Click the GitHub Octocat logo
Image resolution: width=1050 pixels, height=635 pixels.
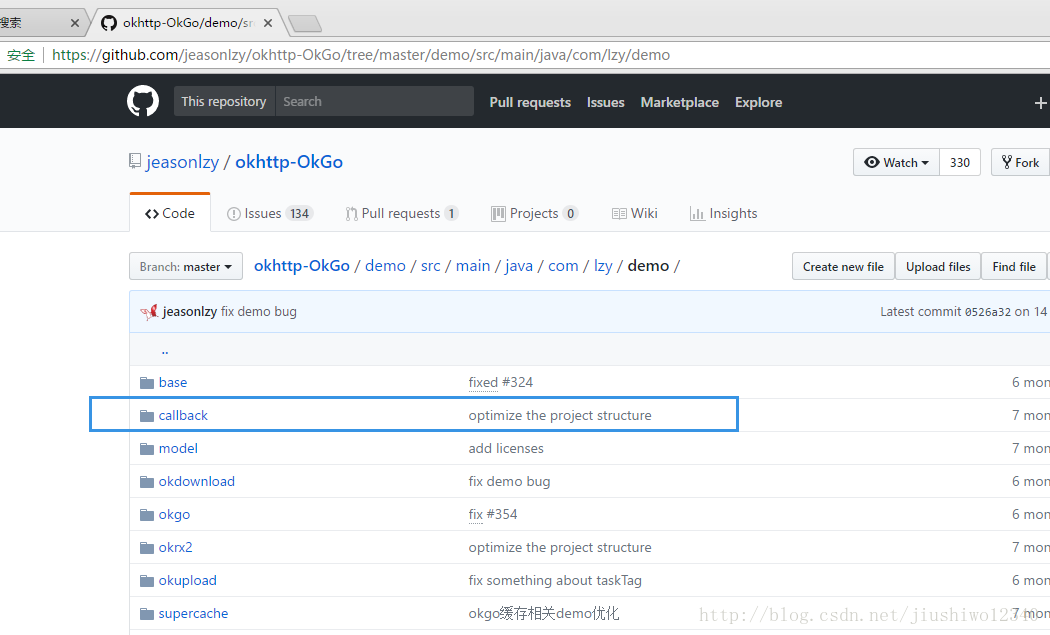143,101
